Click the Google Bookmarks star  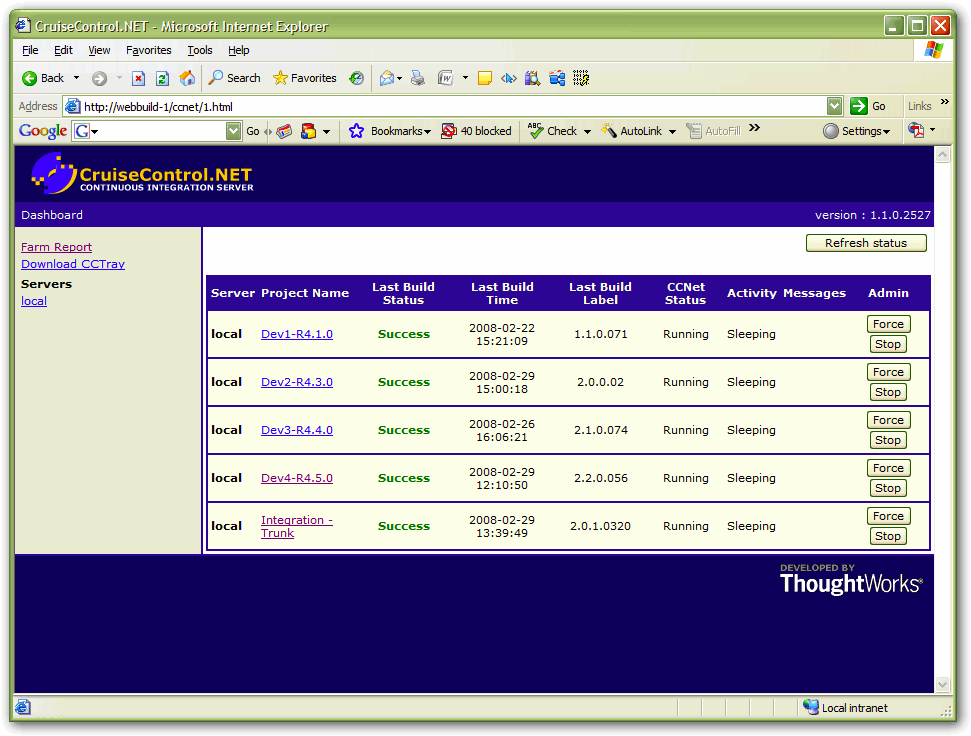tap(356, 131)
